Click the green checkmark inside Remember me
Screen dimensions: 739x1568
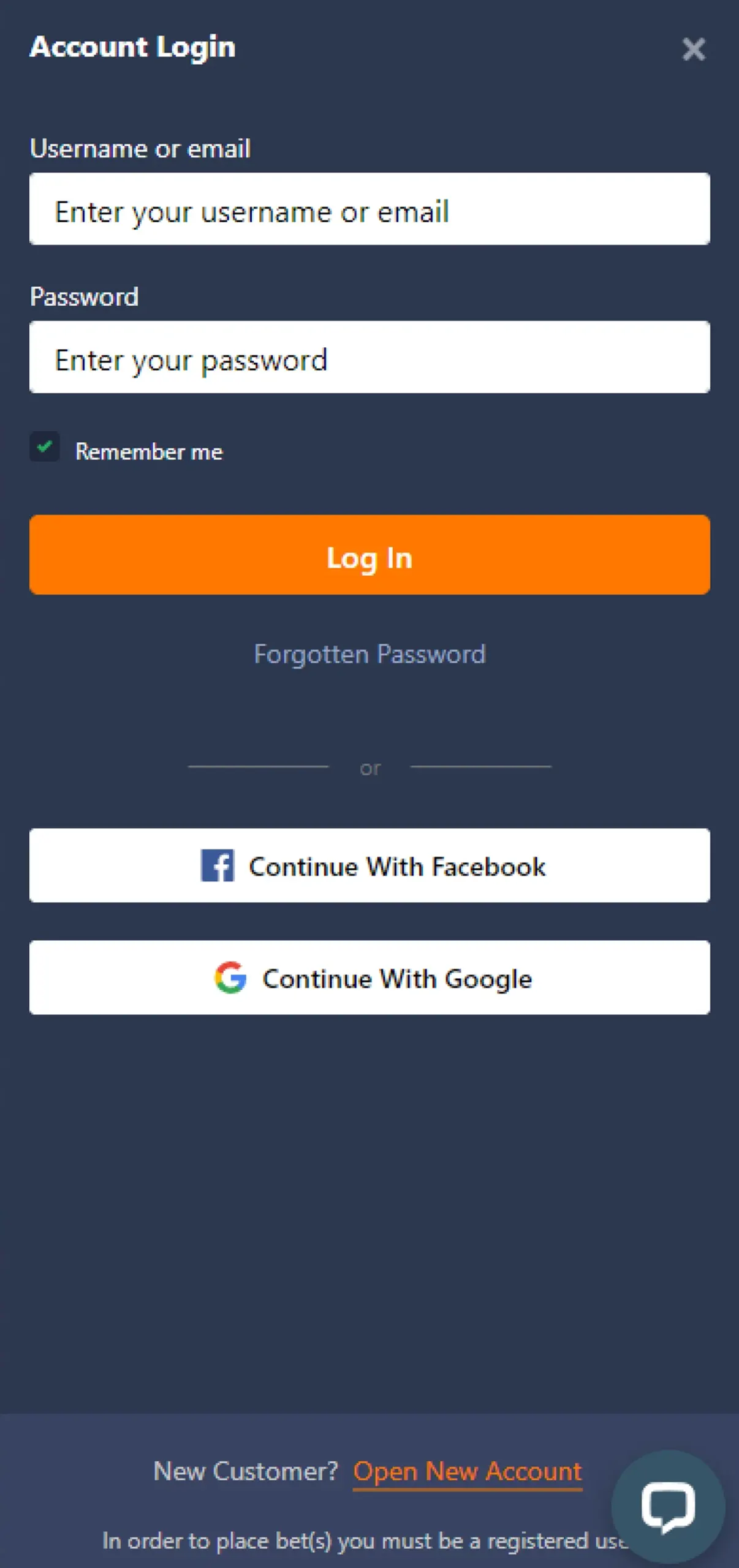click(44, 448)
